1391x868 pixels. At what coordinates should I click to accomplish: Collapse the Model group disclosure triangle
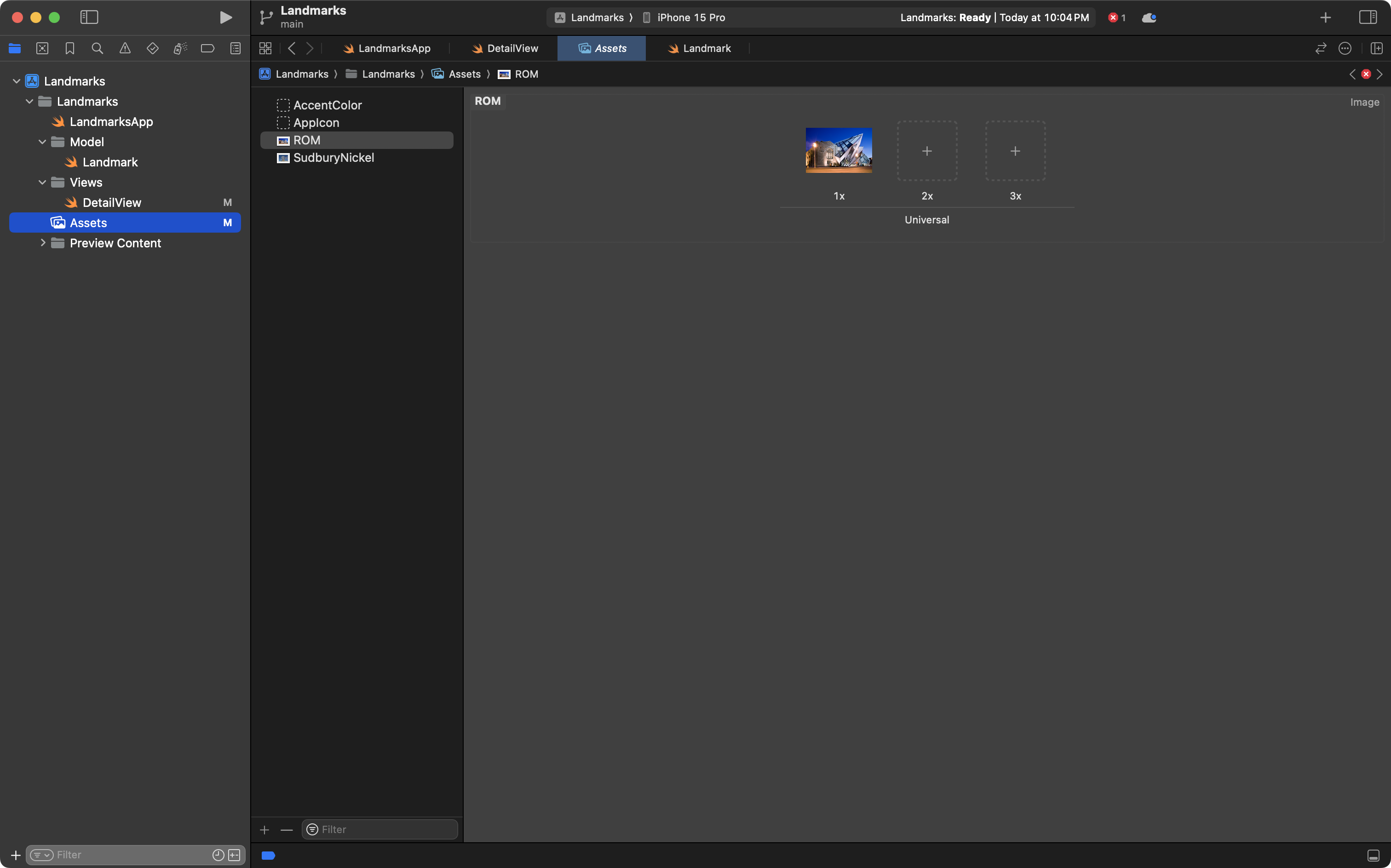pyautogui.click(x=41, y=141)
